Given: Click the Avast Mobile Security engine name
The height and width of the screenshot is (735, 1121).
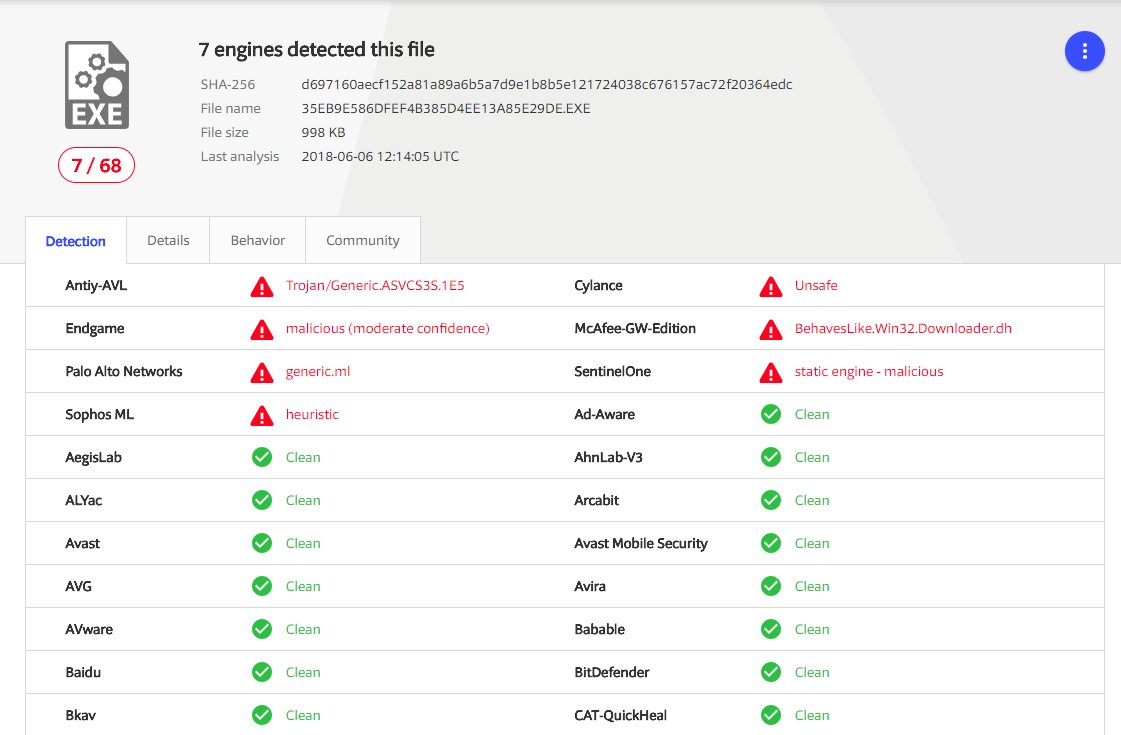Looking at the screenshot, I should point(641,543).
